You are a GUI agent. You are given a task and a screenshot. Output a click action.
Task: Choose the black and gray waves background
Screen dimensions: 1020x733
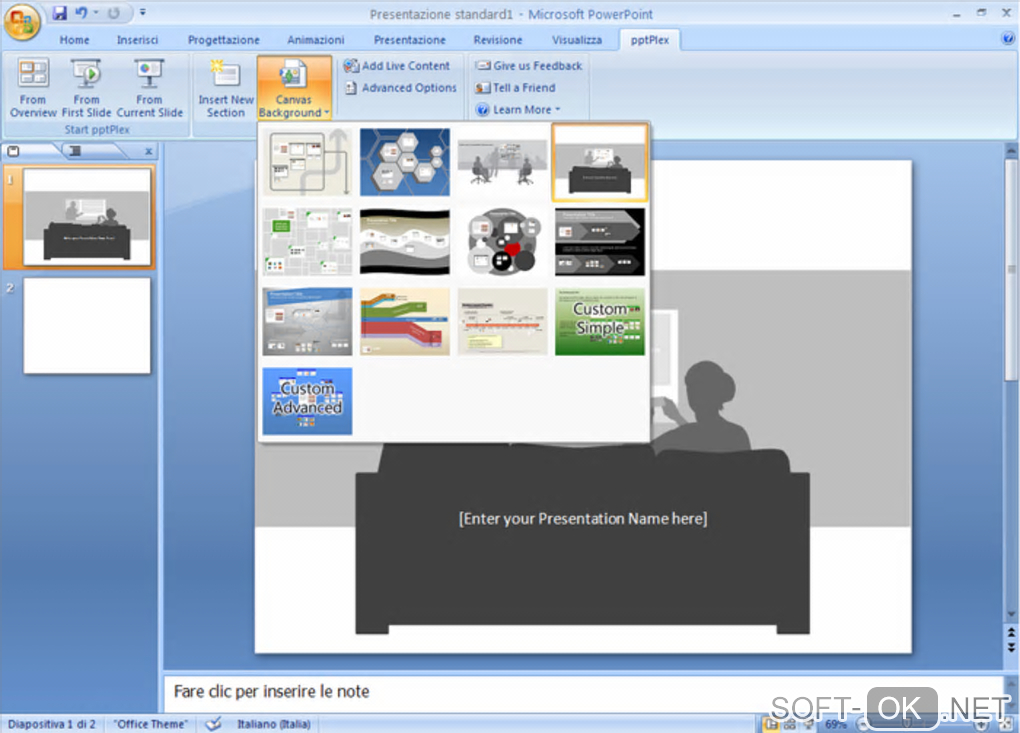point(405,242)
